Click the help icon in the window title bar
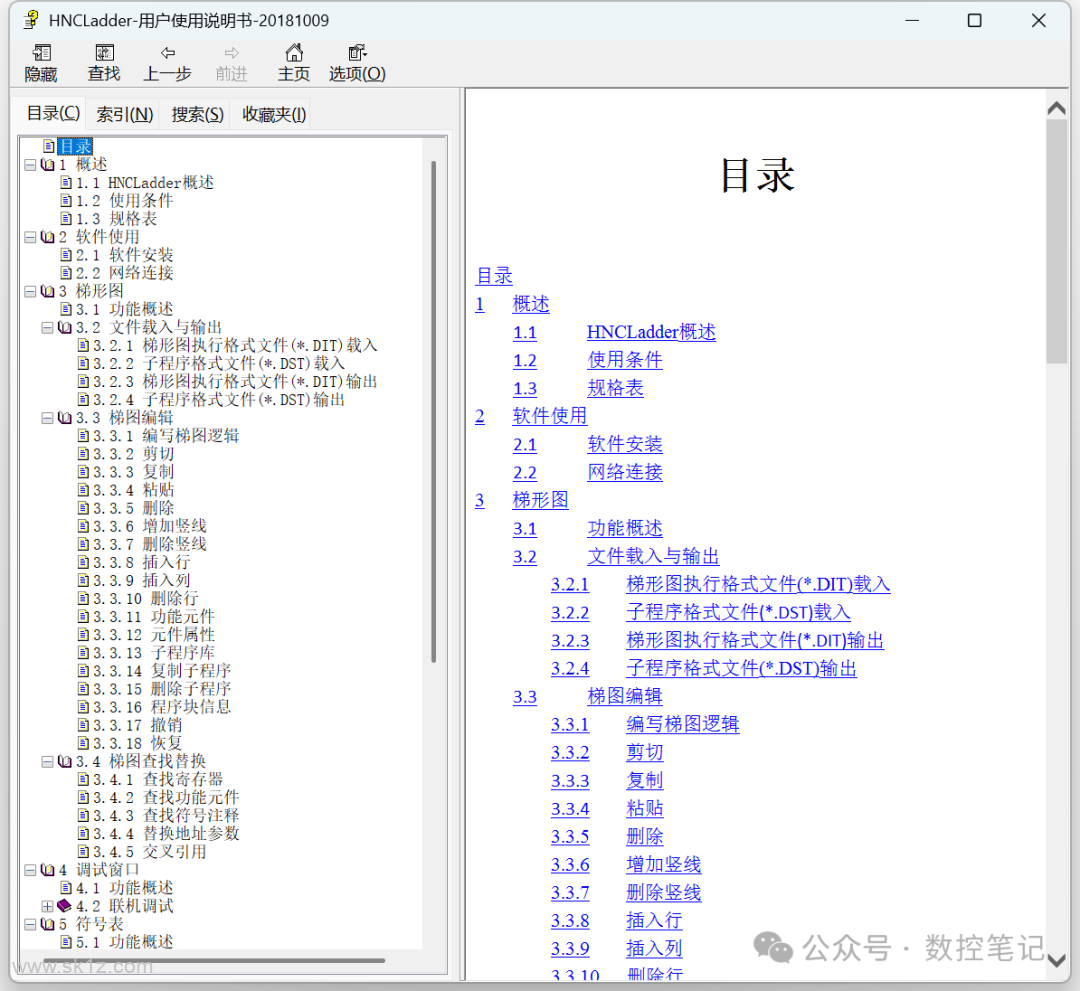This screenshot has height=991, width=1080. pyautogui.click(x=30, y=20)
